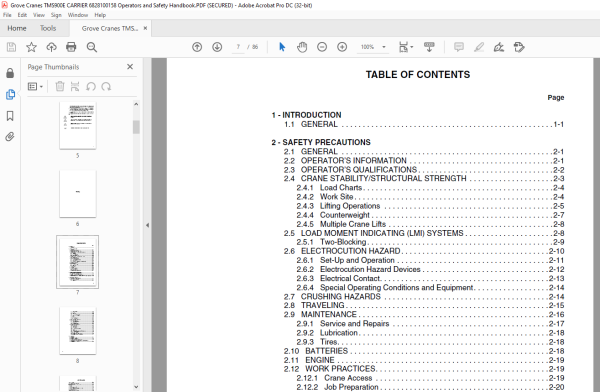
Task: Open the Attachments paperclip panel
Action: [x=10, y=137]
